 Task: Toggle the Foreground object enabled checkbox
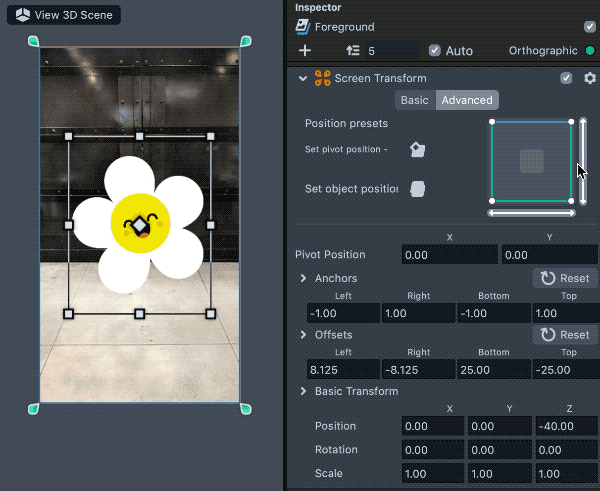tap(589, 27)
